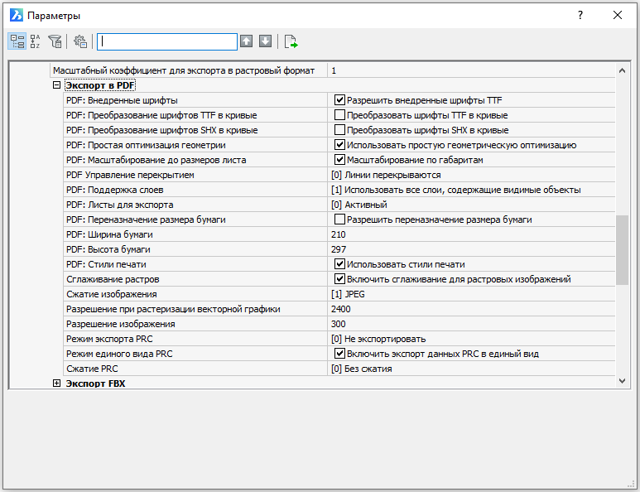The image size is (640, 492).
Task: Select PDF: Стили печати label
Action: [106, 264]
